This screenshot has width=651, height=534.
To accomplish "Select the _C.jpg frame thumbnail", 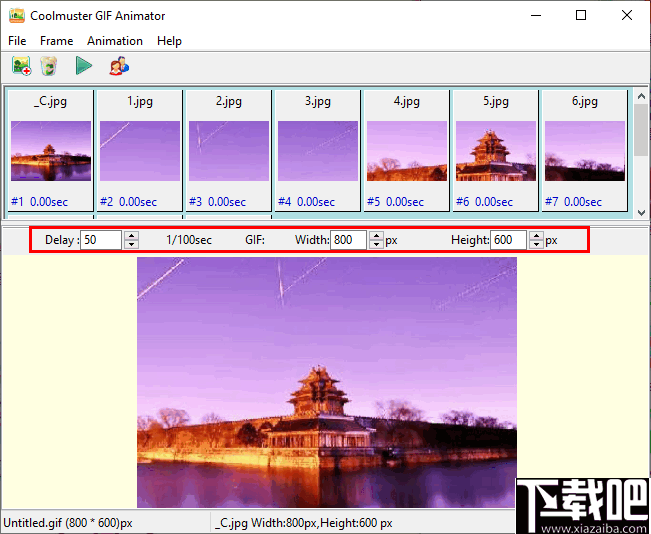I will pyautogui.click(x=51, y=151).
